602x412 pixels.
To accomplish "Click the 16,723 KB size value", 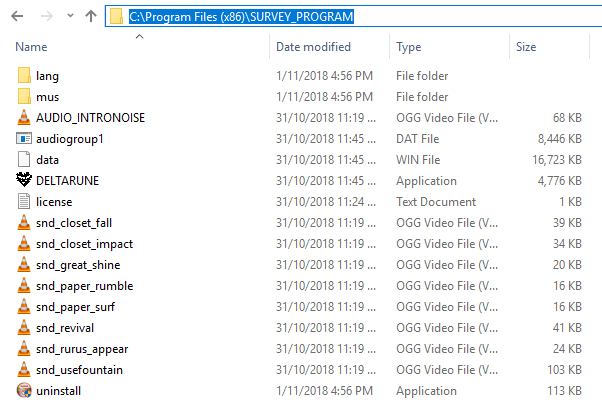I will pos(557,160).
